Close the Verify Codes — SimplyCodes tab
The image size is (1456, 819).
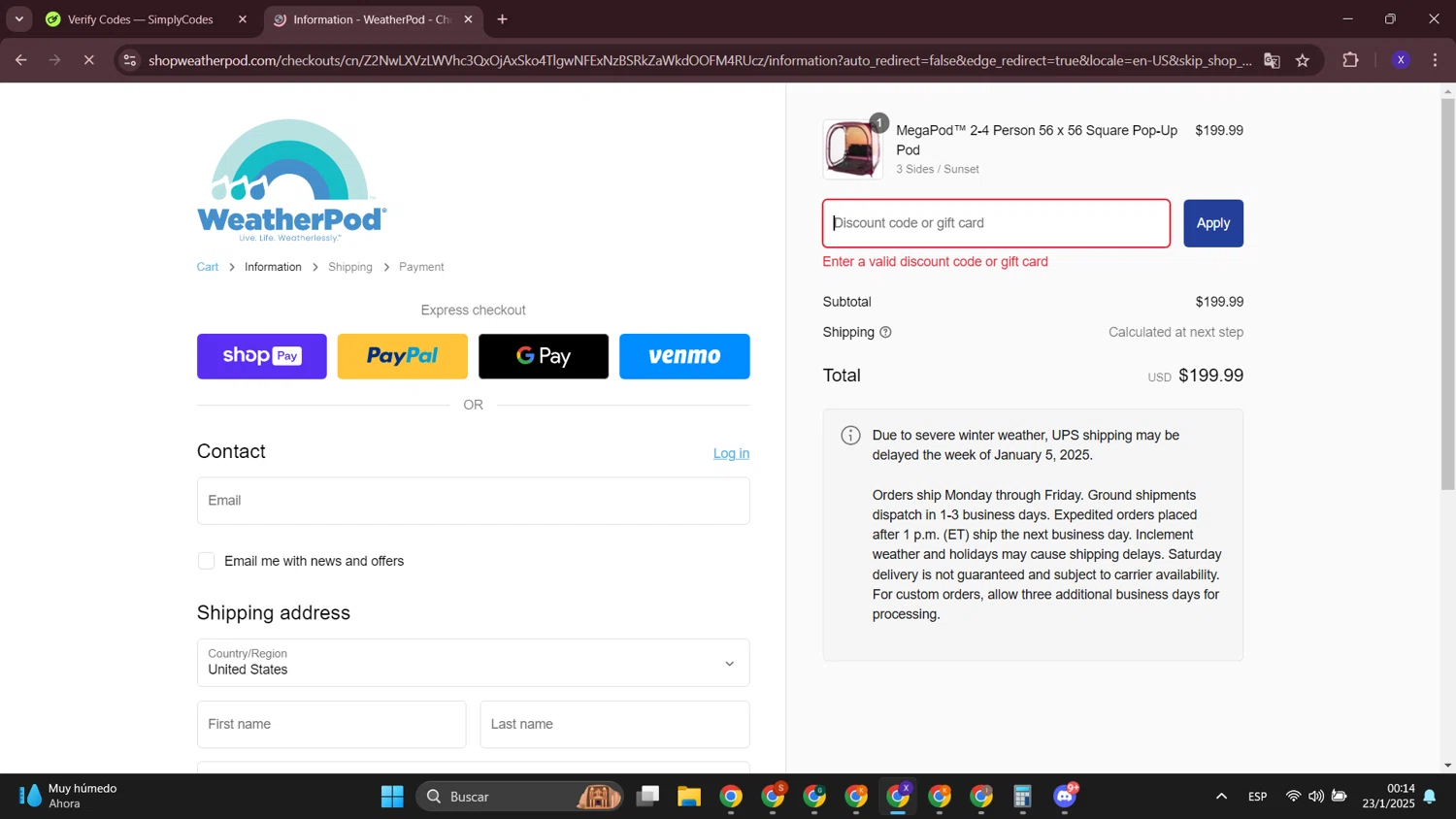point(242,19)
